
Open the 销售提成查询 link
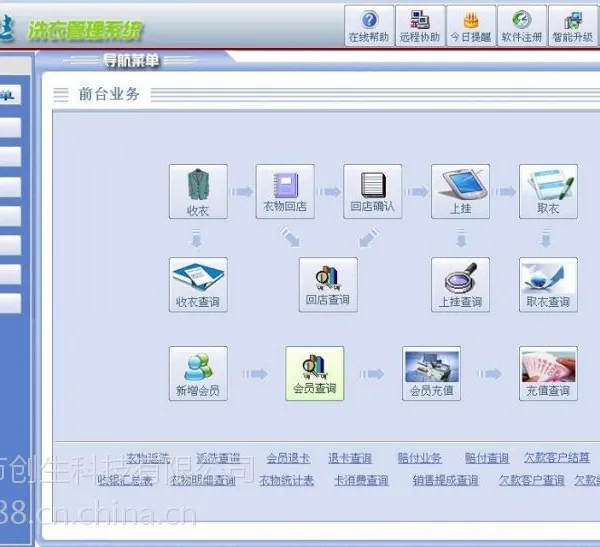click(x=445, y=480)
